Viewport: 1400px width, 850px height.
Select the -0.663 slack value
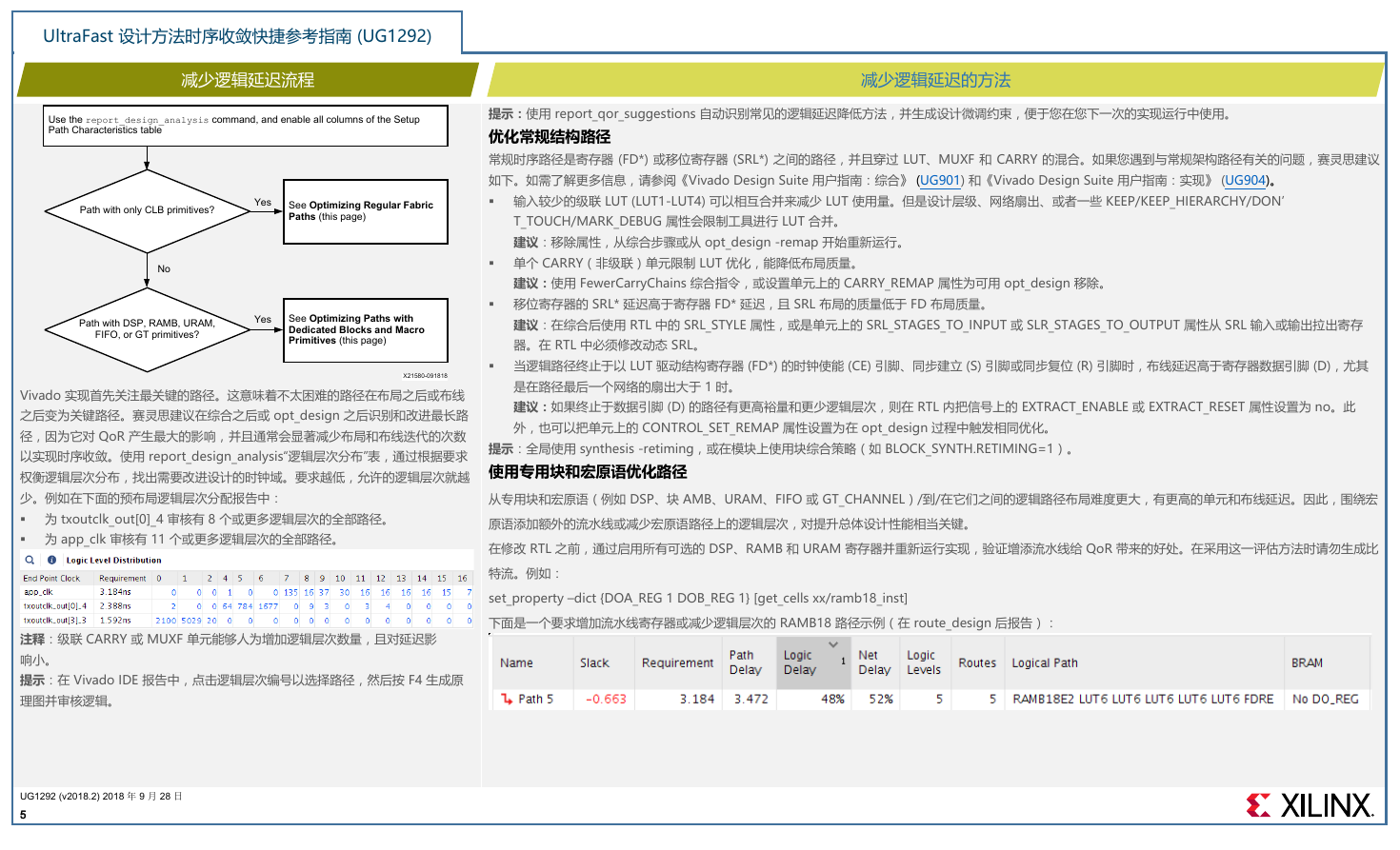606,699
